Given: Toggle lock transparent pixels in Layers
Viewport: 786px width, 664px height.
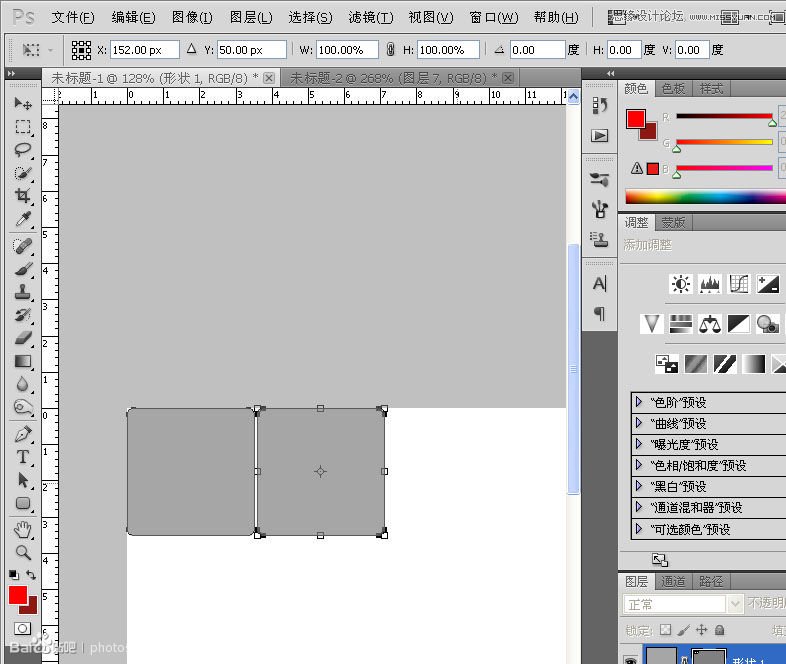Looking at the screenshot, I should (x=664, y=630).
